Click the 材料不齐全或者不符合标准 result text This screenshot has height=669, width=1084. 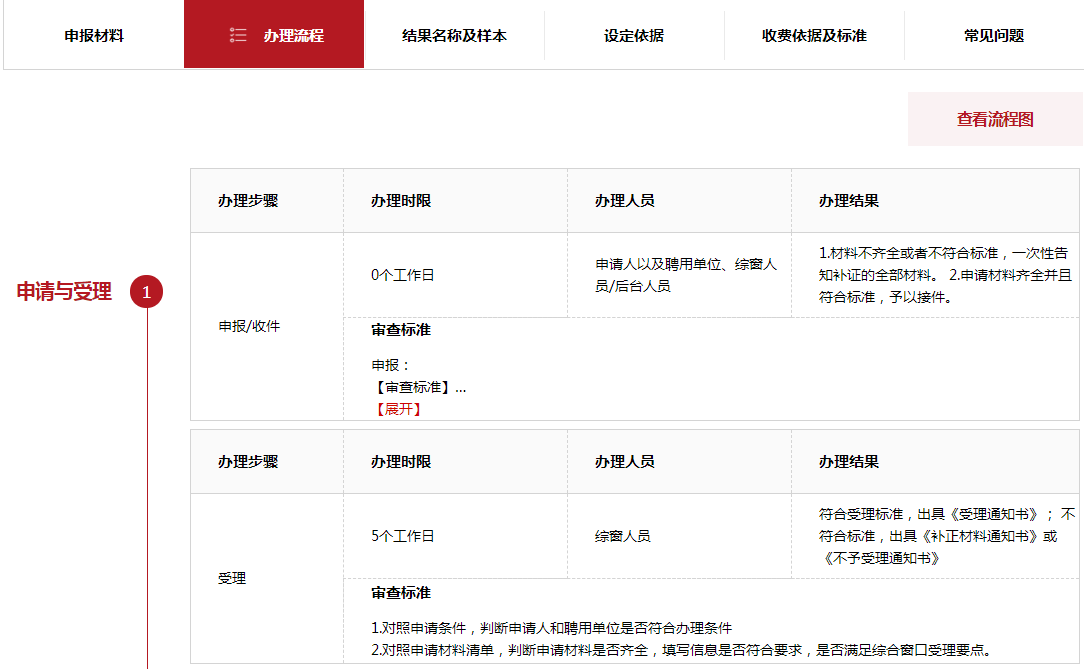pos(945,275)
